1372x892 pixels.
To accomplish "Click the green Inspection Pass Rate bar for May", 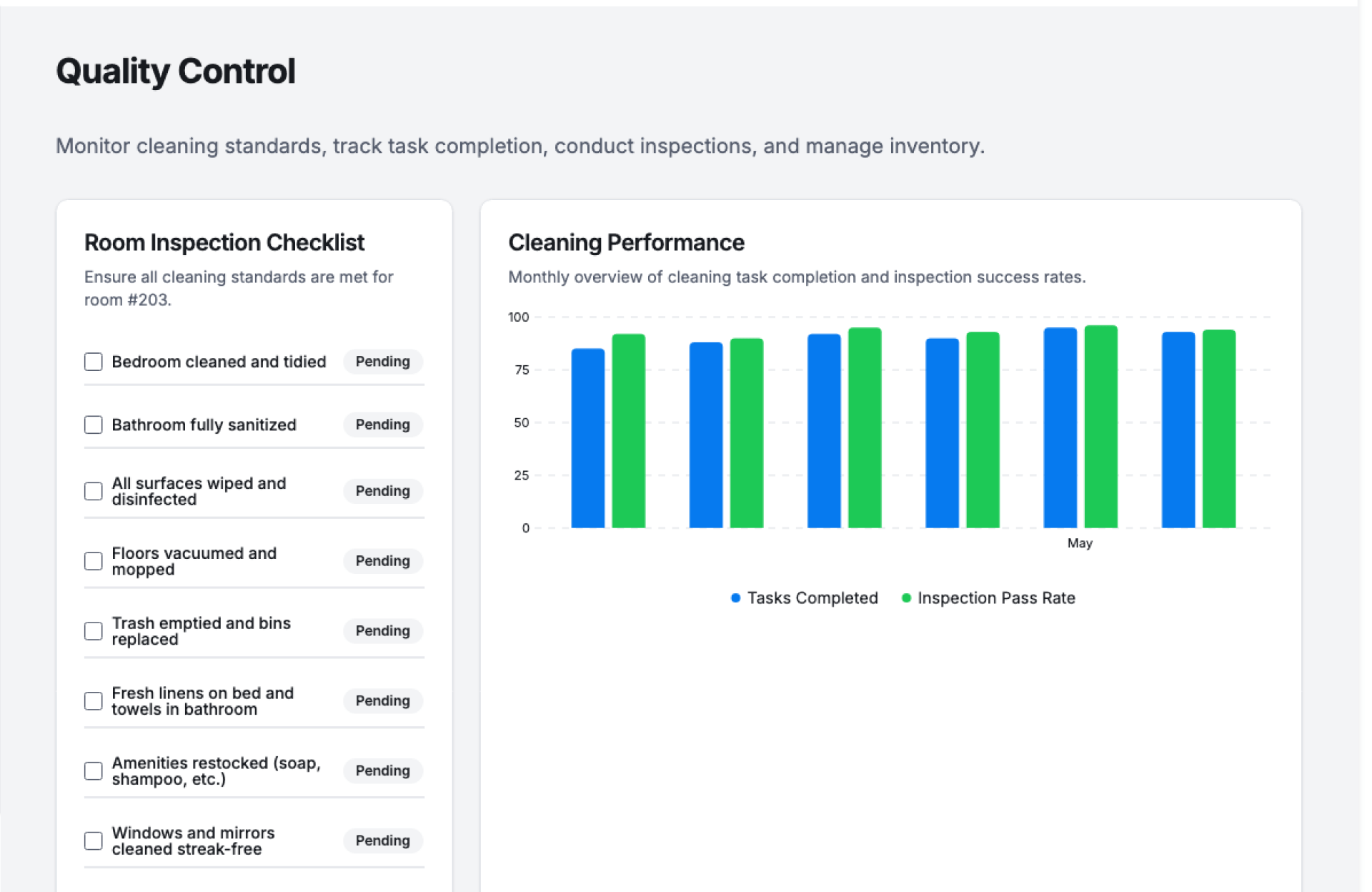I will pos(1100,427).
